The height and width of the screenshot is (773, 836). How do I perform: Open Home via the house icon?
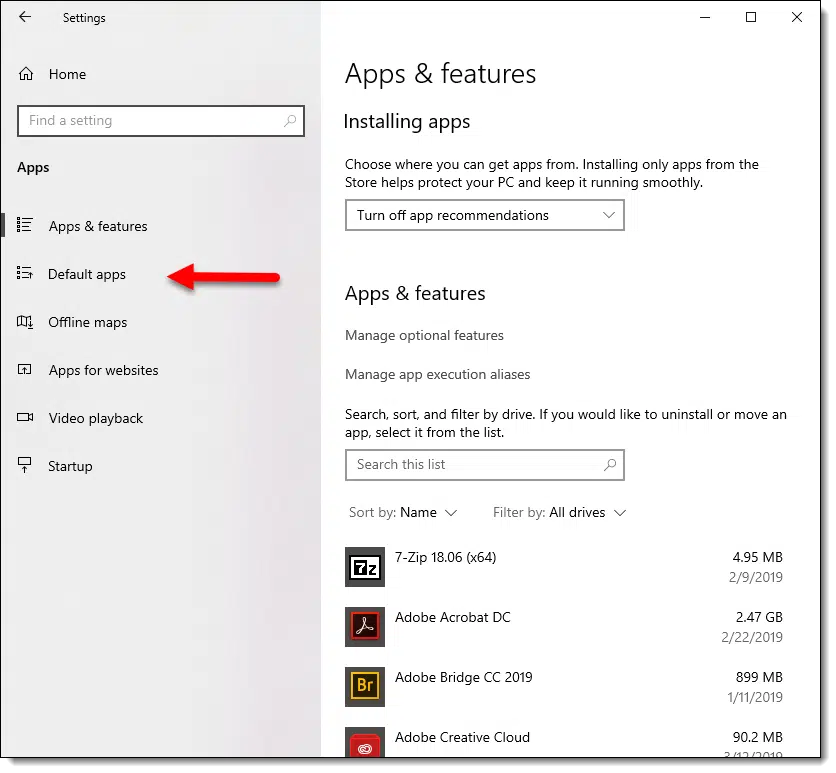click(26, 74)
